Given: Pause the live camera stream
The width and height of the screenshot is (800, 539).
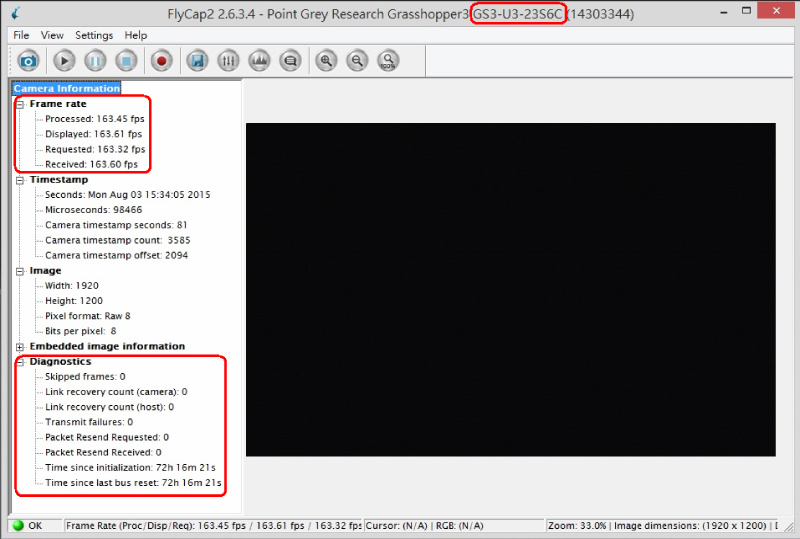Looking at the screenshot, I should 95,61.
